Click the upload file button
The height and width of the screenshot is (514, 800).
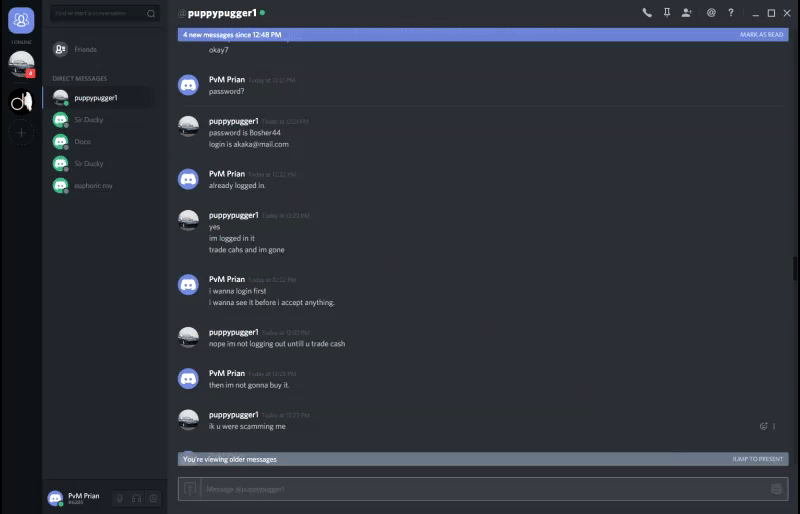190,489
